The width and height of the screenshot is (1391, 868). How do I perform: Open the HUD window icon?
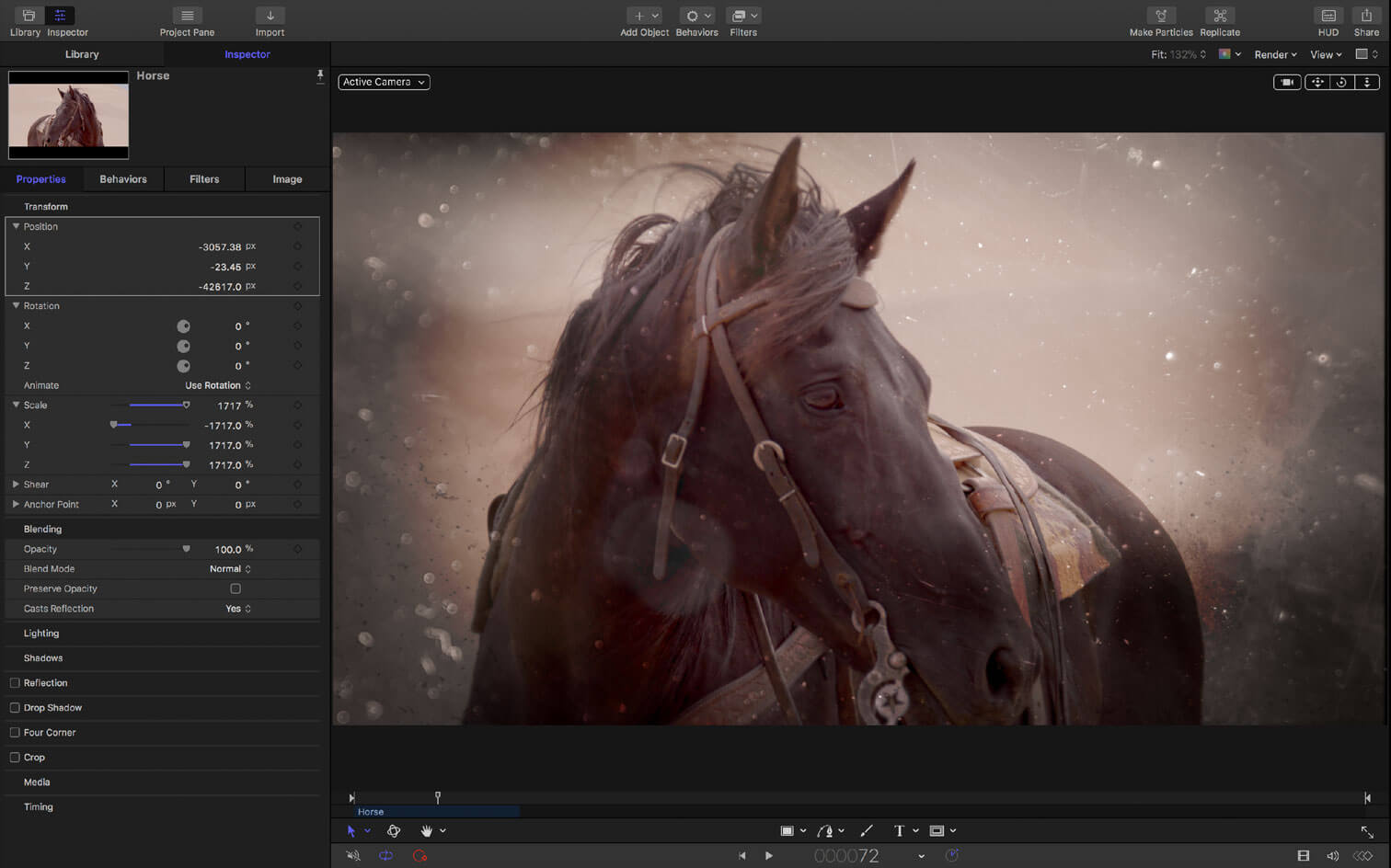click(1328, 16)
